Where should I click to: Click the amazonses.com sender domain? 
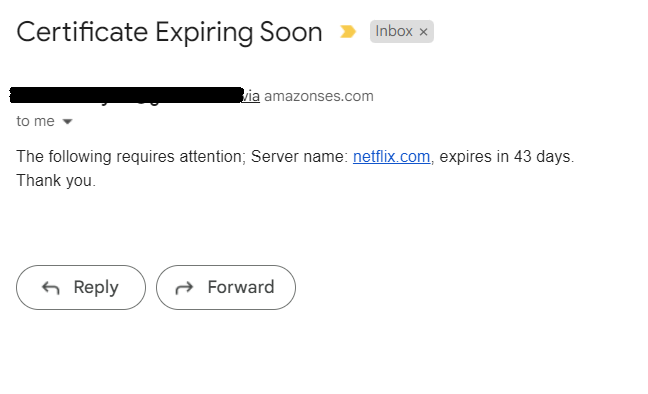coord(319,96)
